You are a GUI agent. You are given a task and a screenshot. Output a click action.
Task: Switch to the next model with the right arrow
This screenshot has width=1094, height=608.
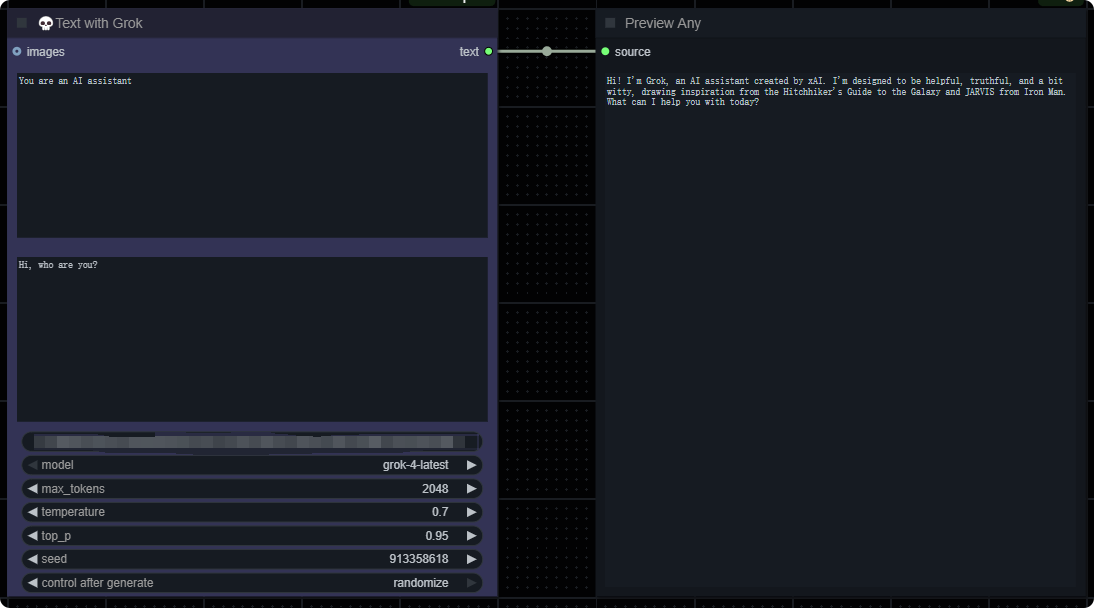(471, 465)
